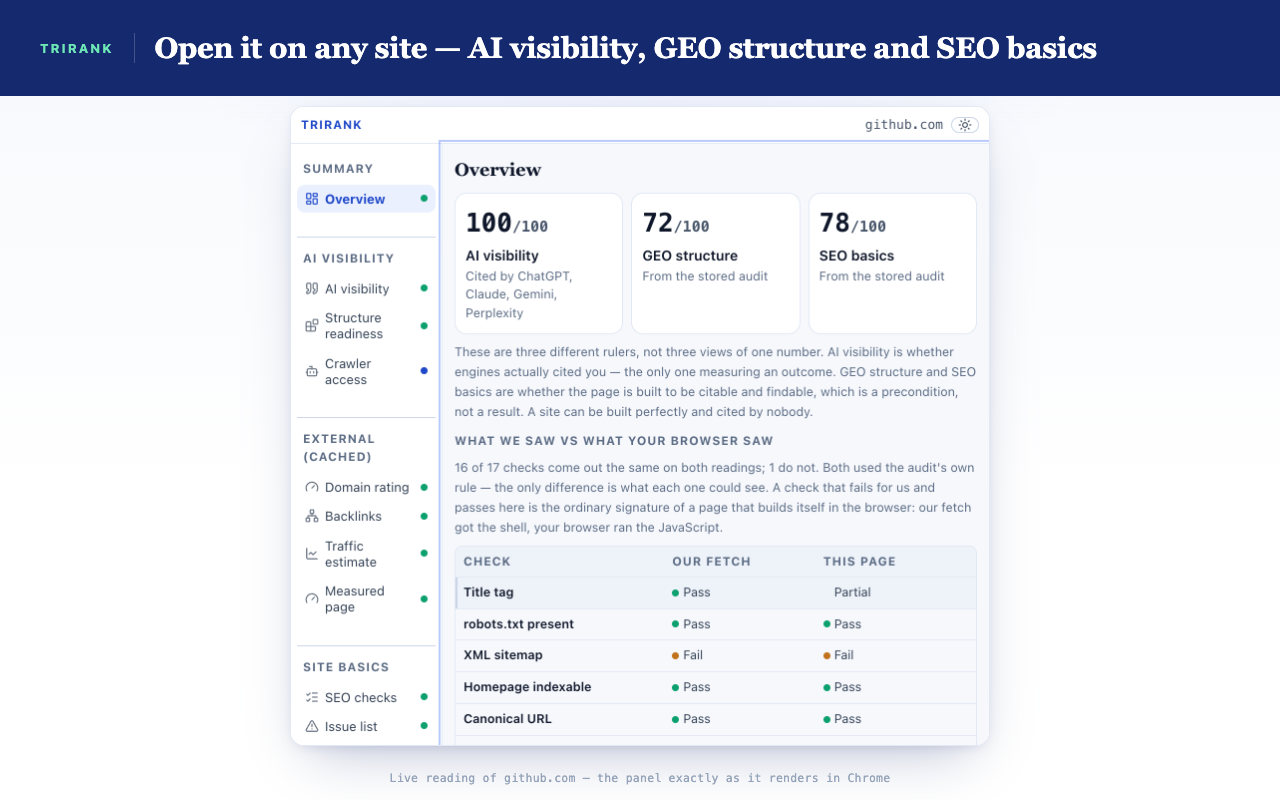Click the green status dot beside Overview
The height and width of the screenshot is (800, 1280).
(424, 198)
